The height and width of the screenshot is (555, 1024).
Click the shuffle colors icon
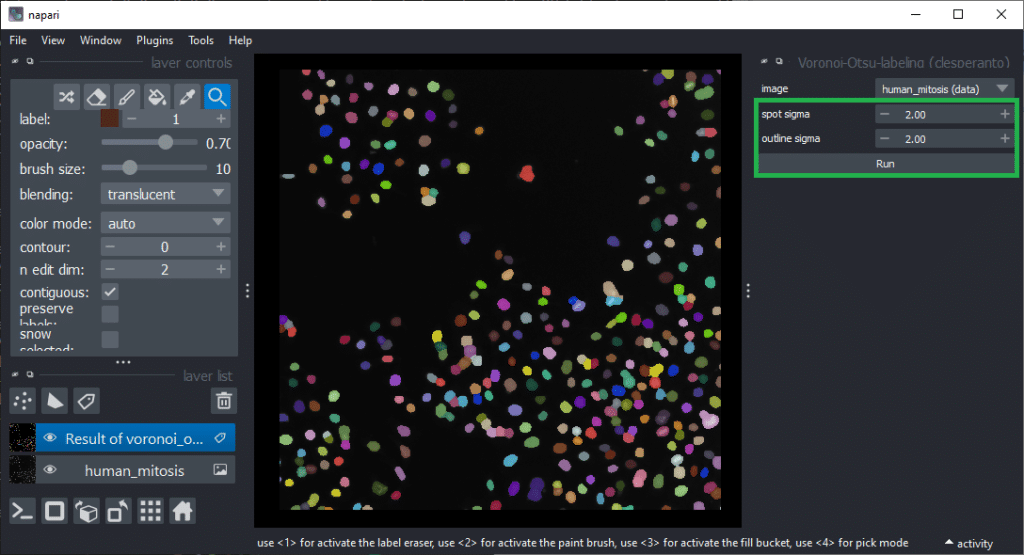click(66, 96)
